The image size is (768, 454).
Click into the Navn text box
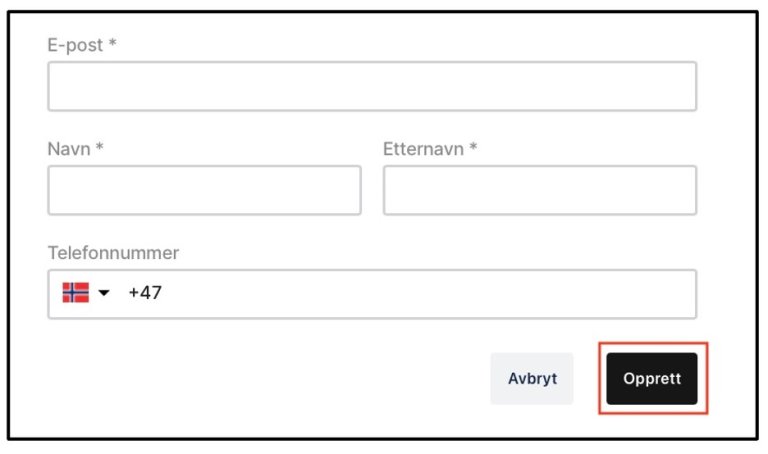coord(204,190)
